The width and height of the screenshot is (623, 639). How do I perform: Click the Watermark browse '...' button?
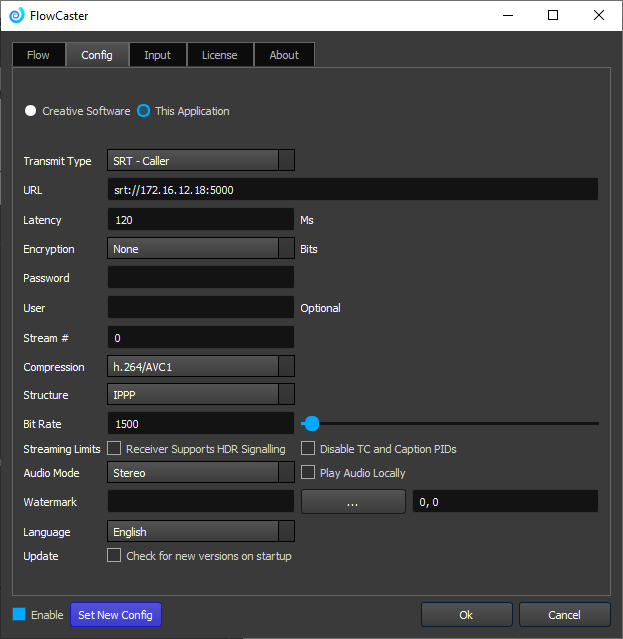[353, 502]
